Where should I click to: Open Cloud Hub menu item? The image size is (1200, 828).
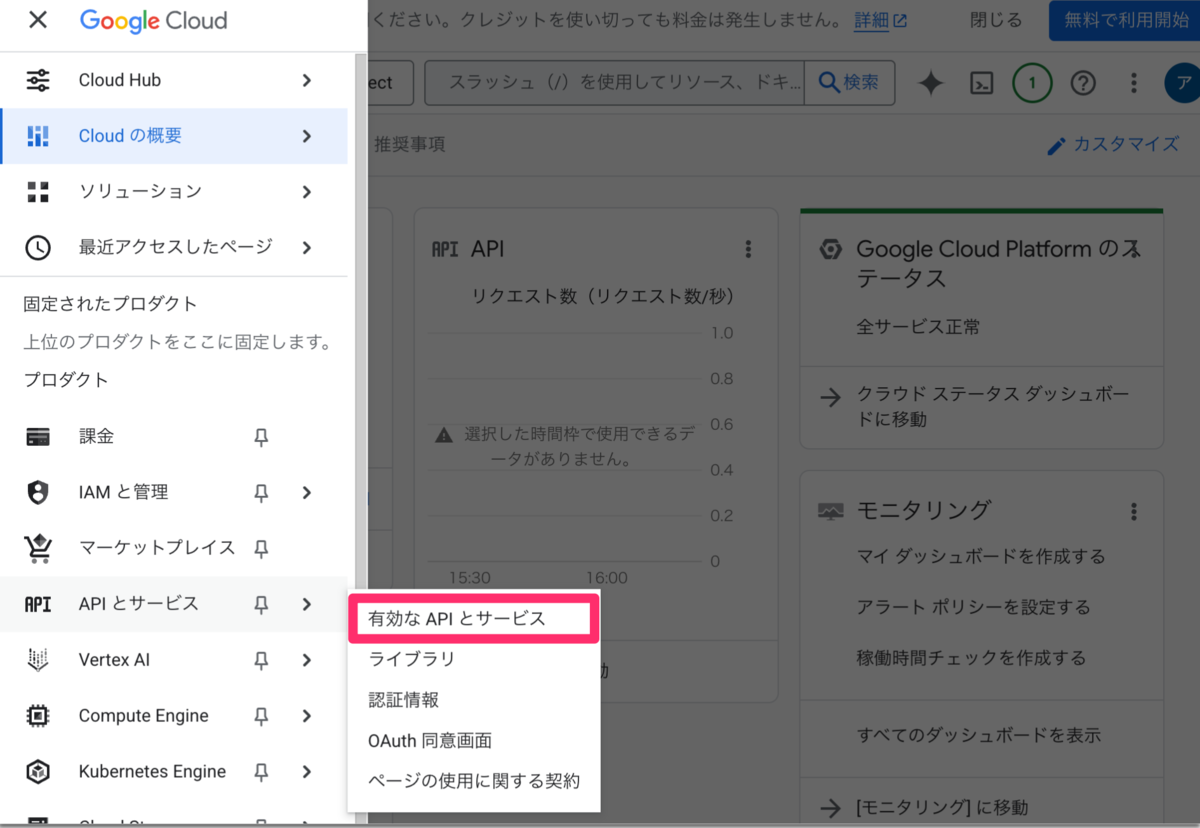click(174, 80)
